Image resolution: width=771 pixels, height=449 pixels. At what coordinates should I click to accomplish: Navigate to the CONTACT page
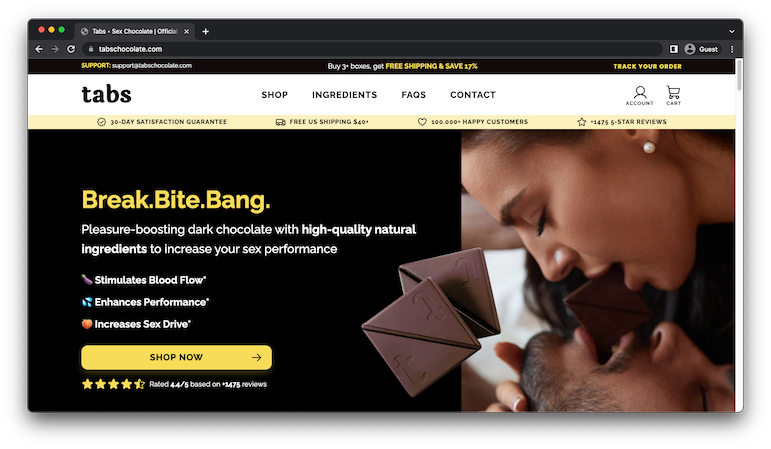point(473,95)
